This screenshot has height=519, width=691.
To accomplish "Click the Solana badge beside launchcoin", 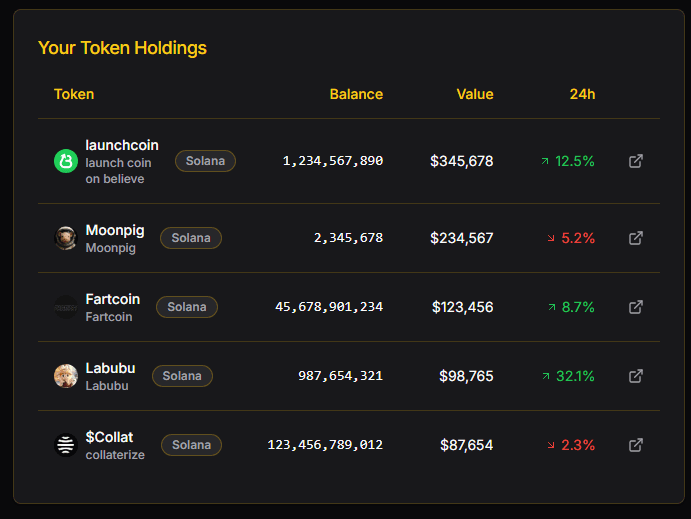I will [x=205, y=161].
